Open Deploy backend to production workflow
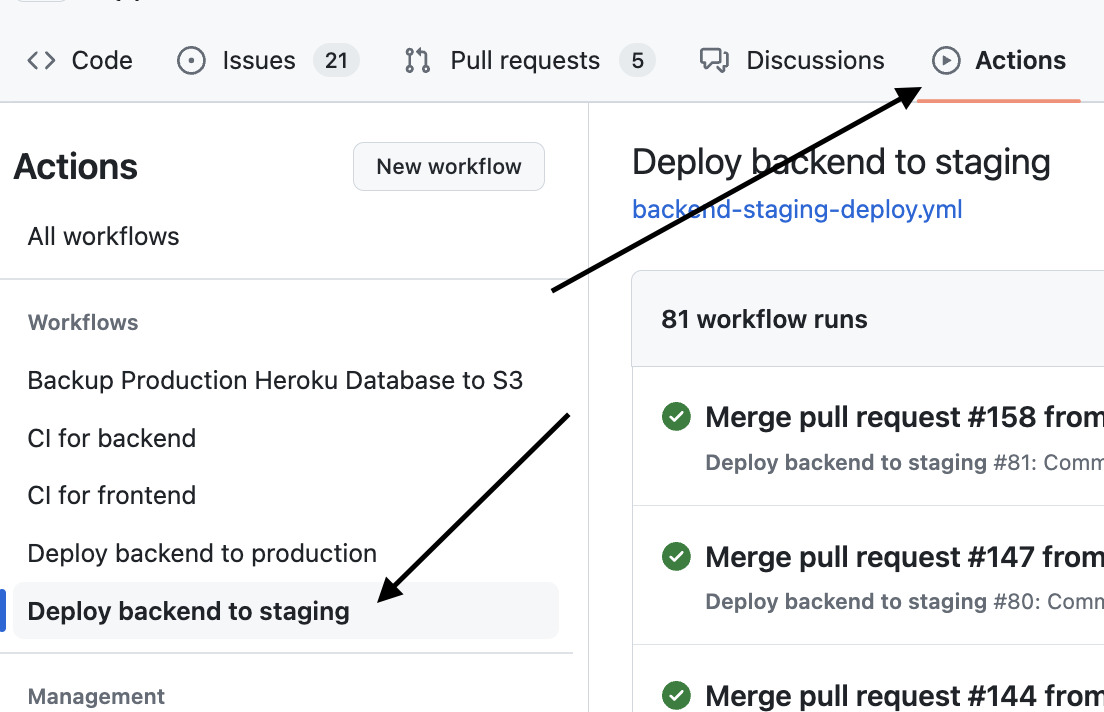The image size is (1104, 712). pos(201,553)
